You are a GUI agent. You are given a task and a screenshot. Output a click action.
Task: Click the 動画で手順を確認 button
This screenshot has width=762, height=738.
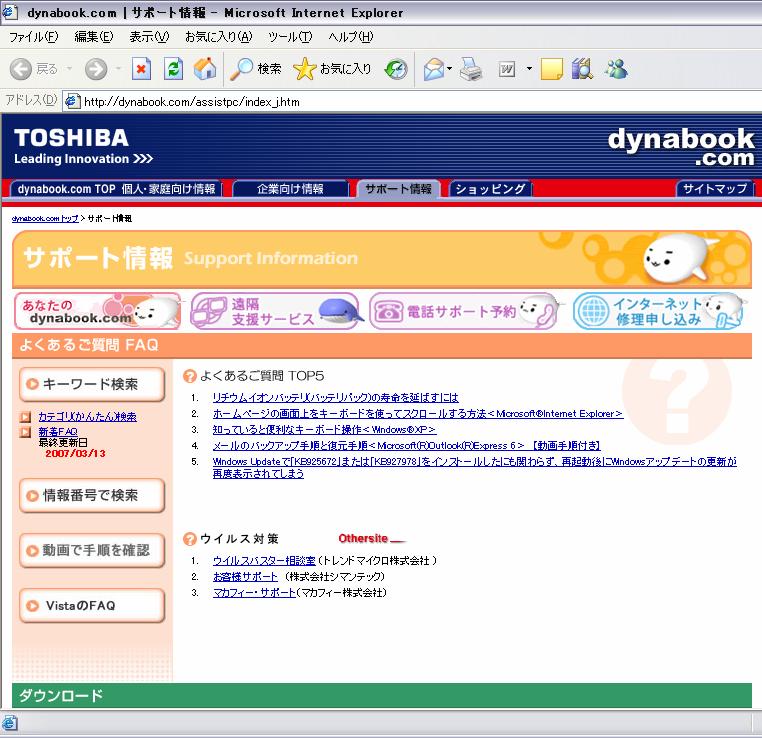click(x=92, y=550)
